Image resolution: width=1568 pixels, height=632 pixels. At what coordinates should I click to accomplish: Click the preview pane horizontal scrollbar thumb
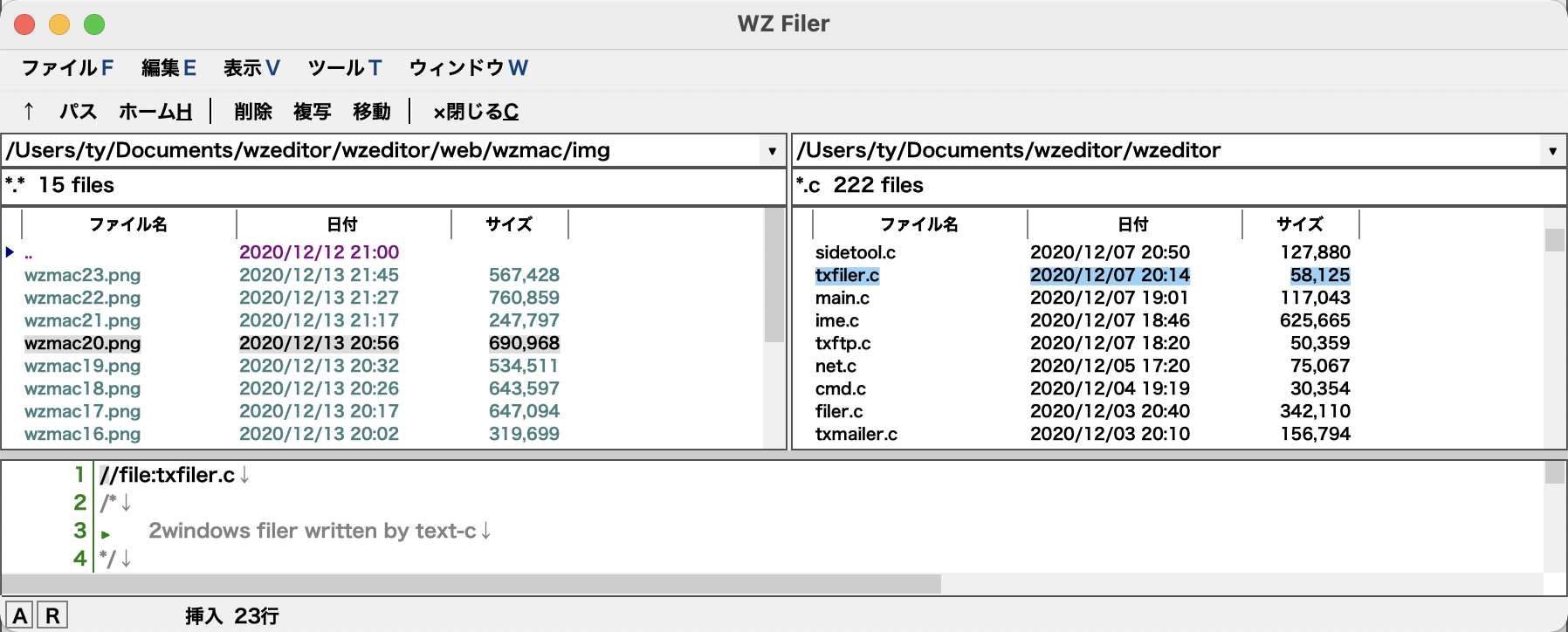tap(471, 583)
